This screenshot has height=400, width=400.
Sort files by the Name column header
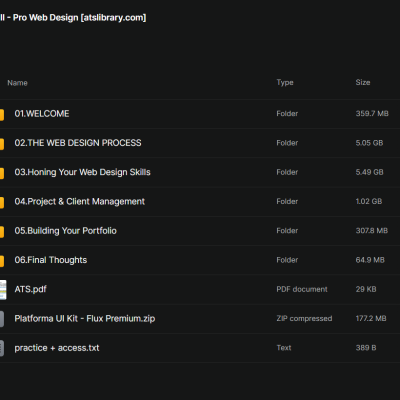coord(17,83)
